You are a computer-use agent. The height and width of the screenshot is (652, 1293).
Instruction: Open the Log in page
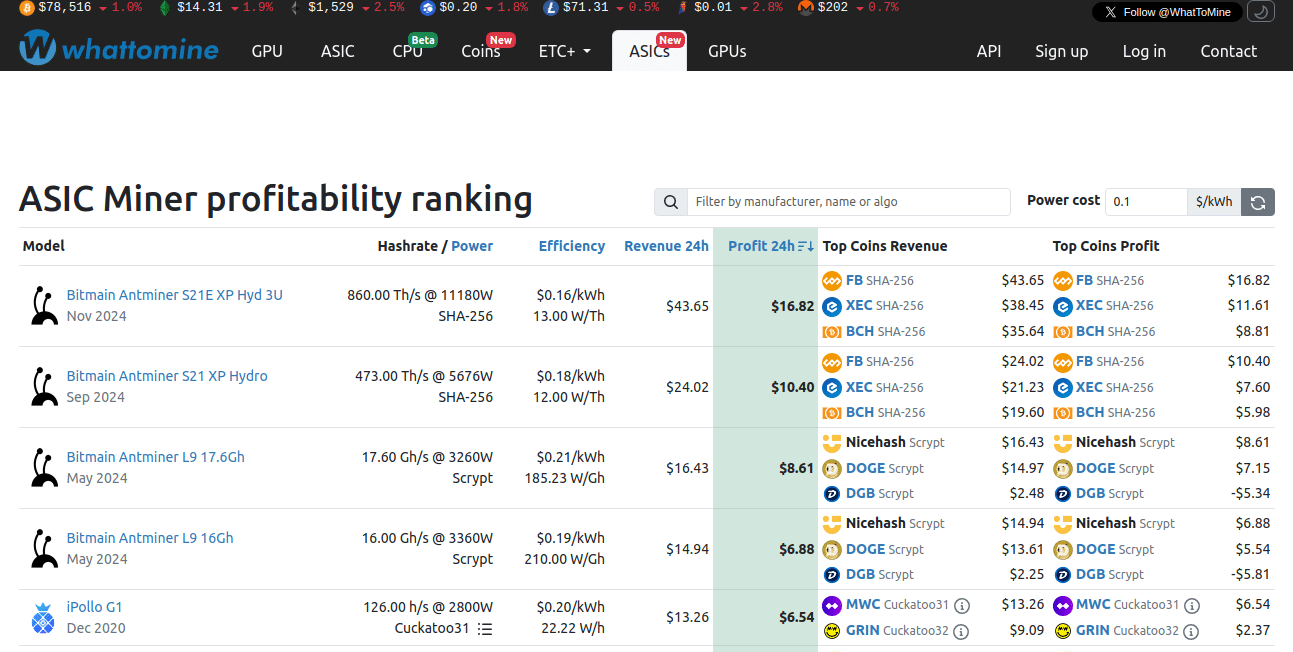(1144, 51)
